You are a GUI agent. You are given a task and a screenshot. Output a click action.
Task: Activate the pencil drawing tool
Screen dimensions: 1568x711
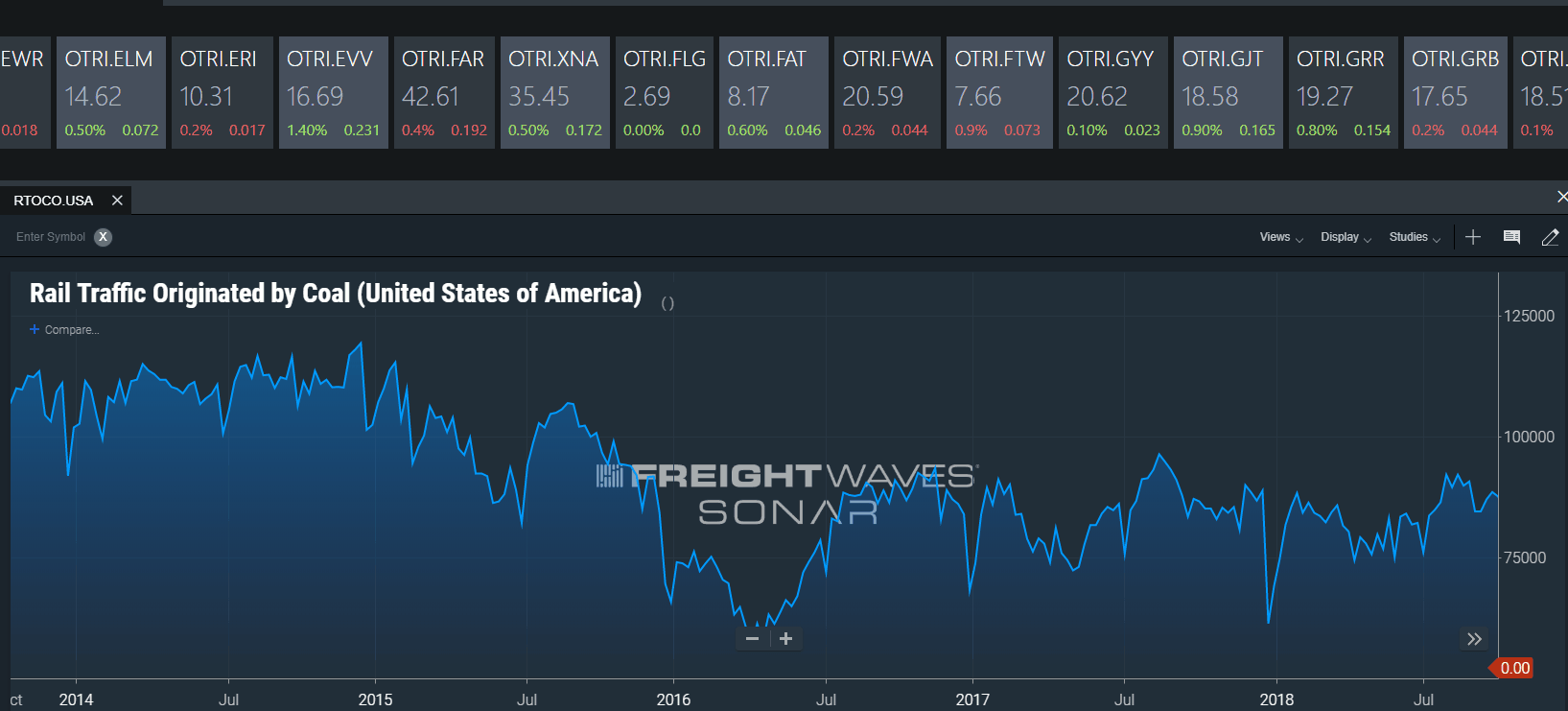pos(1550,237)
